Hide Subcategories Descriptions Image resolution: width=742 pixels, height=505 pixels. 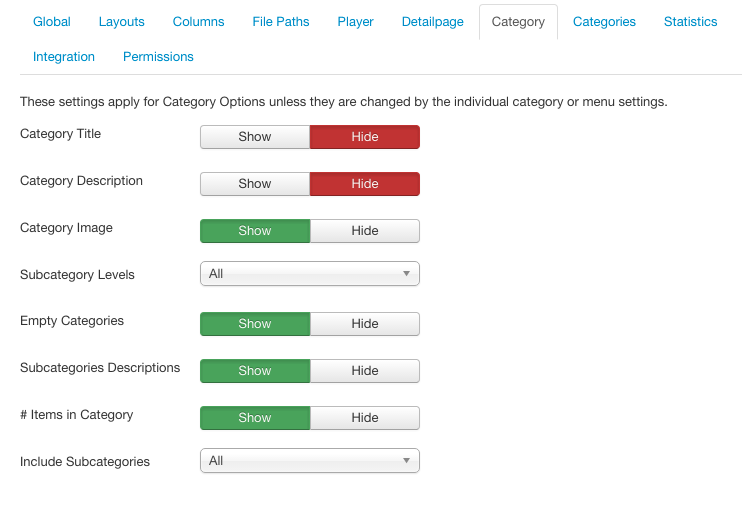pos(365,371)
